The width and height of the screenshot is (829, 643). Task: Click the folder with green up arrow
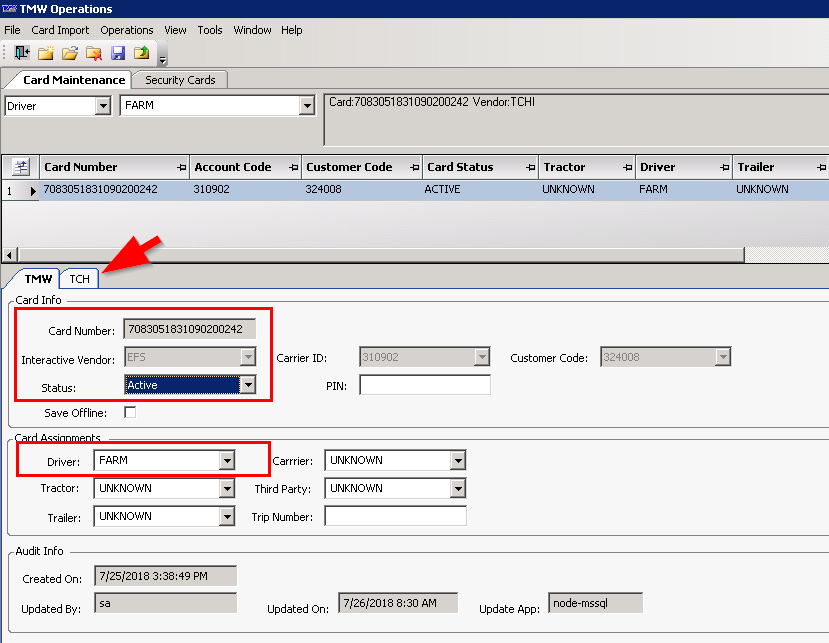[x=142, y=53]
